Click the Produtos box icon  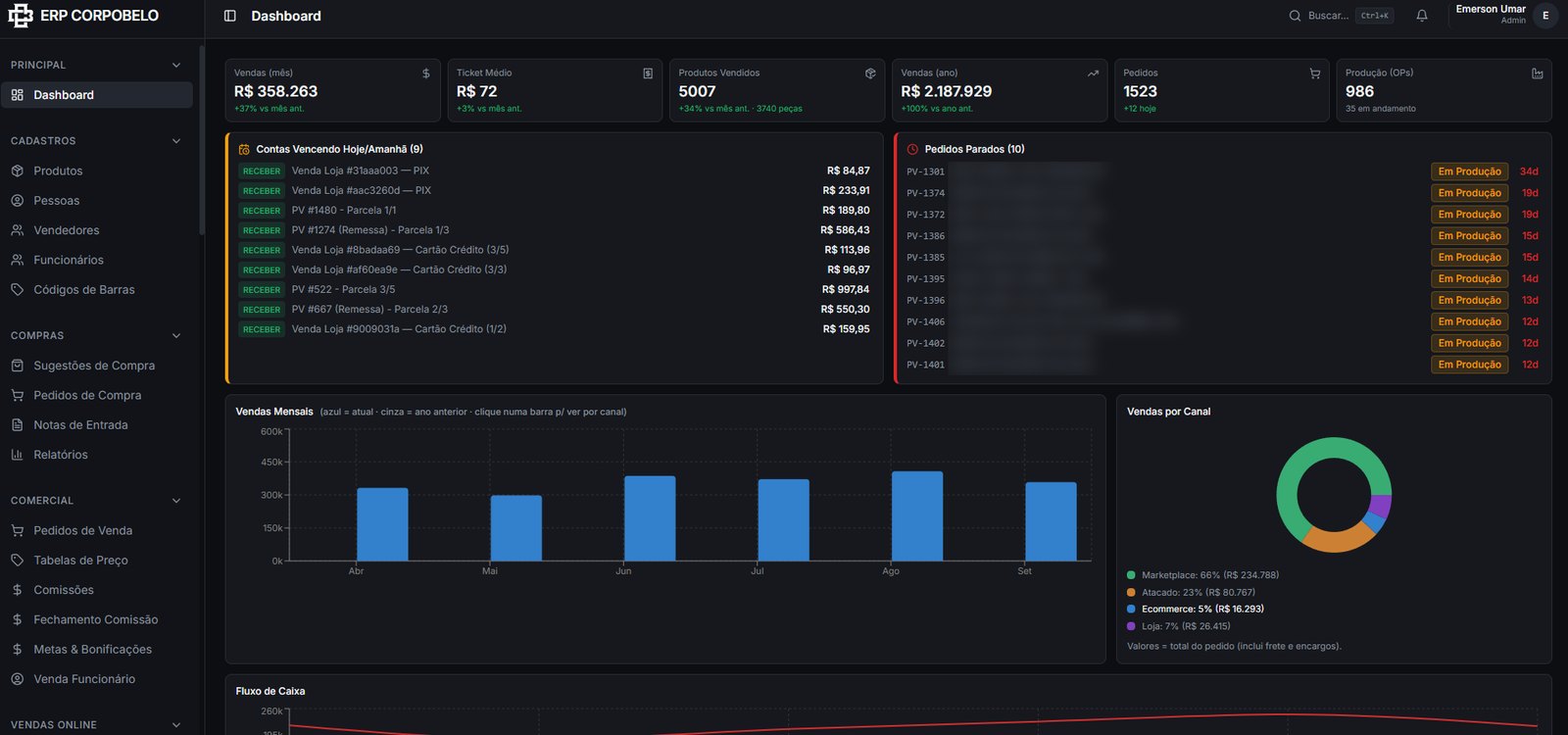pos(18,171)
